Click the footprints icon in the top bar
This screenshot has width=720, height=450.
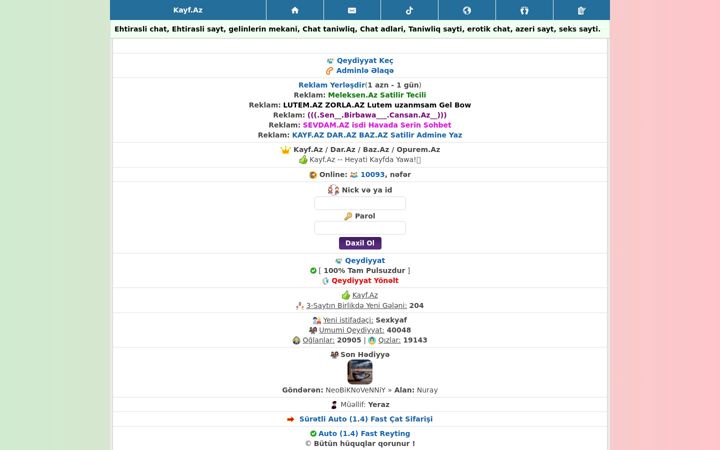click(x=524, y=10)
